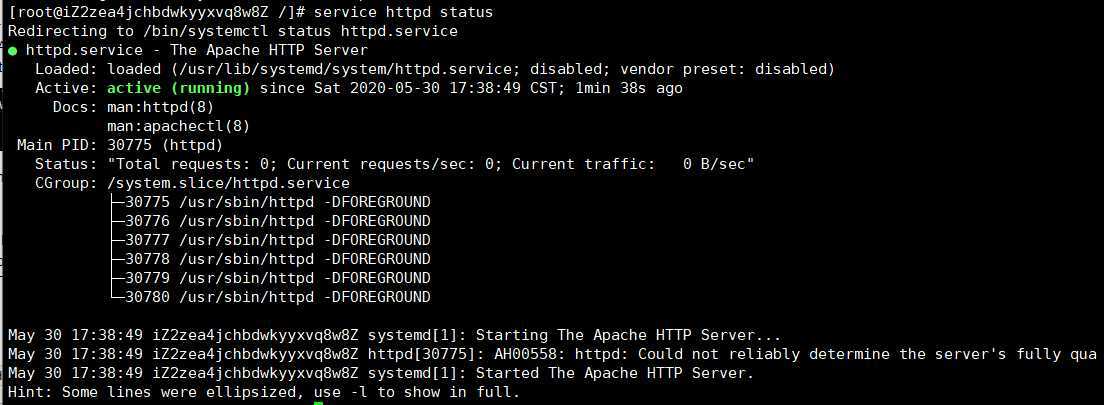Click the hint line about ellipsized lines
This screenshot has height=405, width=1104.
[x=264, y=392]
